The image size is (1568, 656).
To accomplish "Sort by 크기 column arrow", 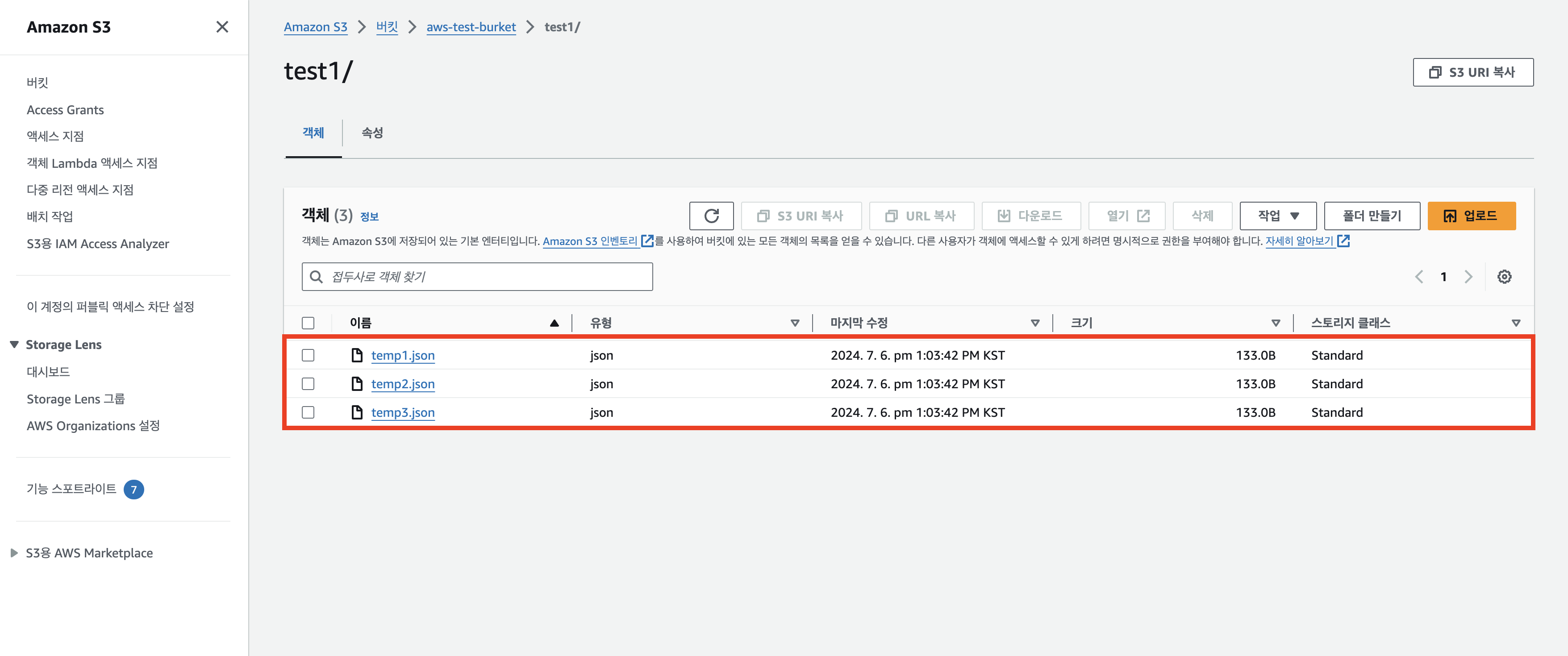I will [x=1275, y=323].
